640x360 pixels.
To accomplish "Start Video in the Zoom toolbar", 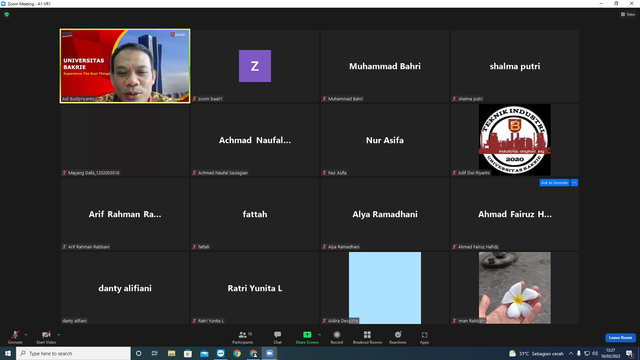I will [46, 337].
